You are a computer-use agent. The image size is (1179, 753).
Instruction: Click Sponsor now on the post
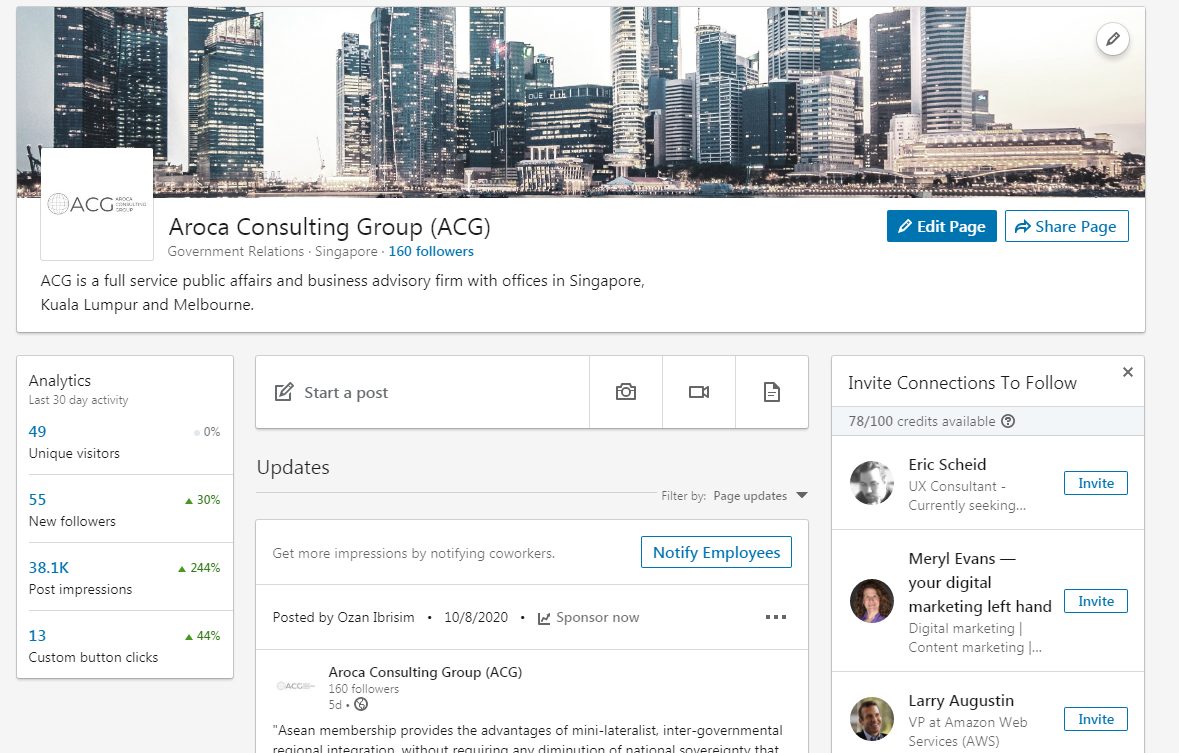click(588, 617)
